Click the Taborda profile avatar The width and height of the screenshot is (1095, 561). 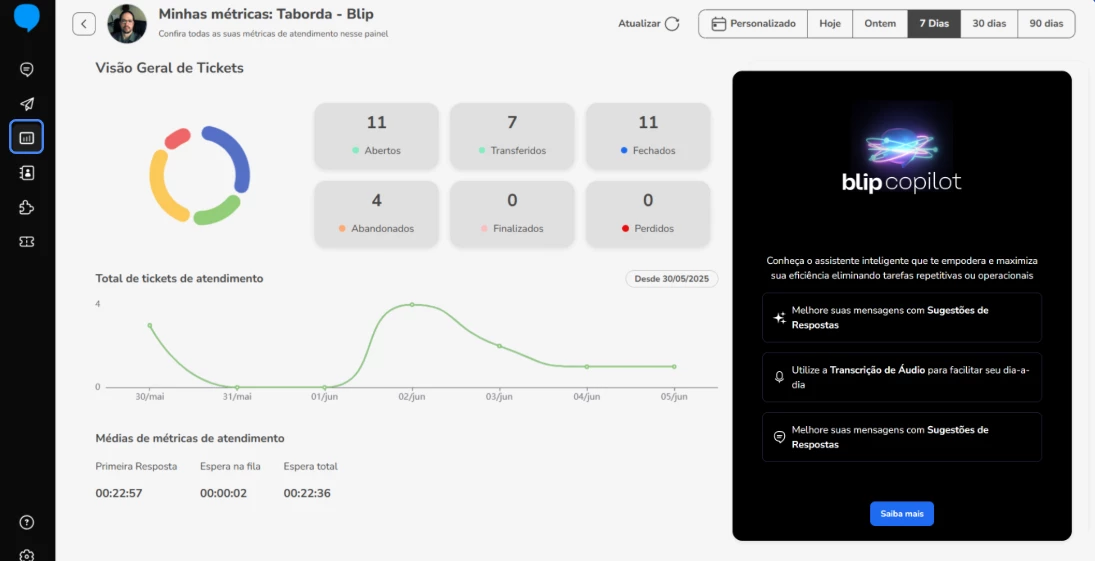point(127,24)
